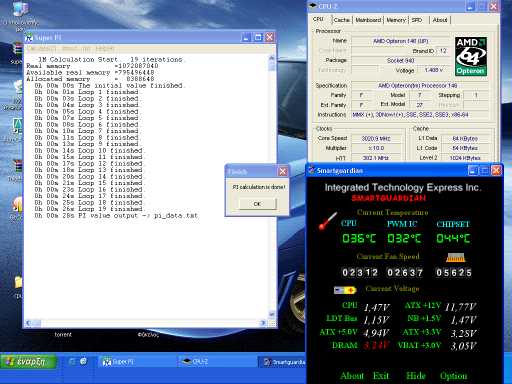512x384 pixels.
Task: Click the battery voltage icon in Smartguardian
Action: point(345,290)
